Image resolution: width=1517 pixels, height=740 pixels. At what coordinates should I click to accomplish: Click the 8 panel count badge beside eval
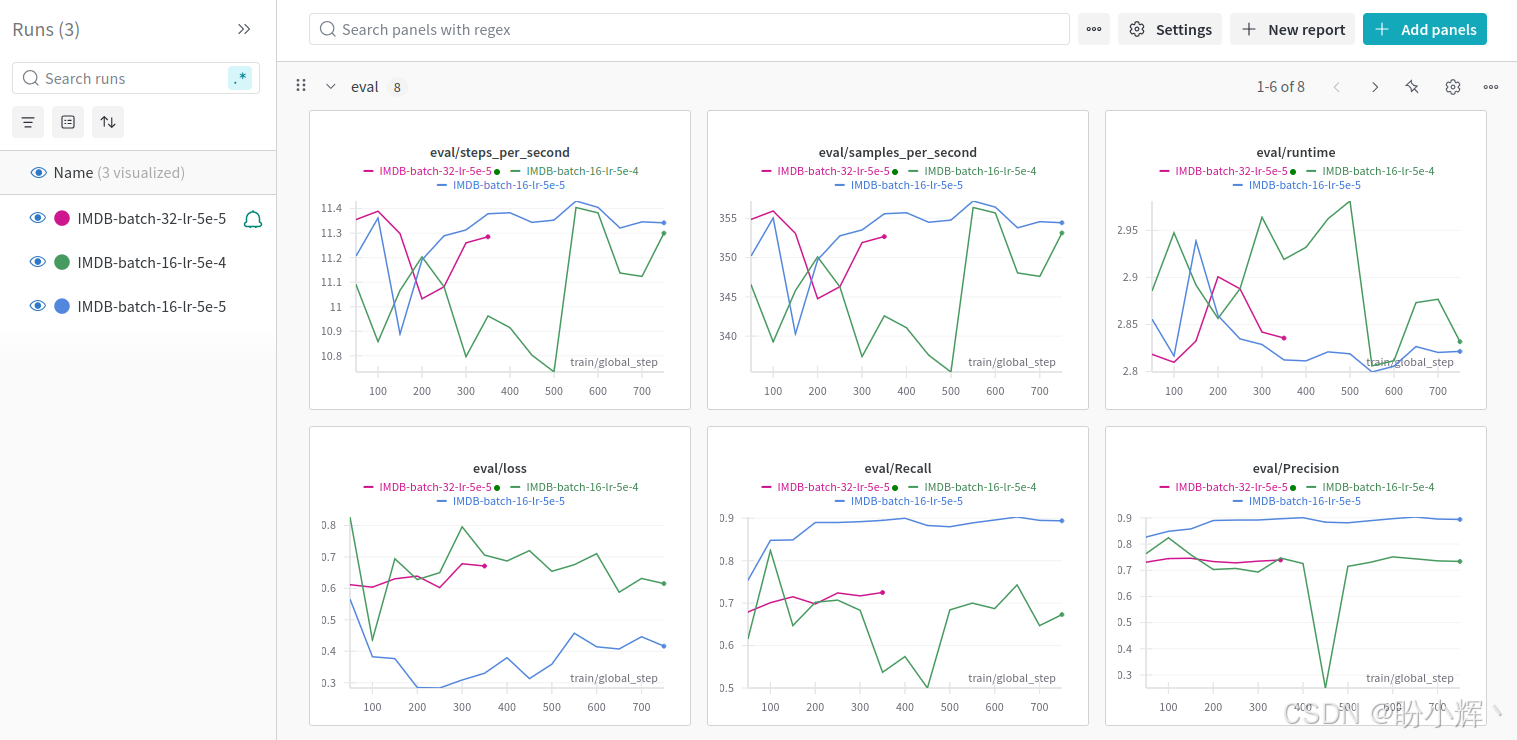(x=397, y=87)
